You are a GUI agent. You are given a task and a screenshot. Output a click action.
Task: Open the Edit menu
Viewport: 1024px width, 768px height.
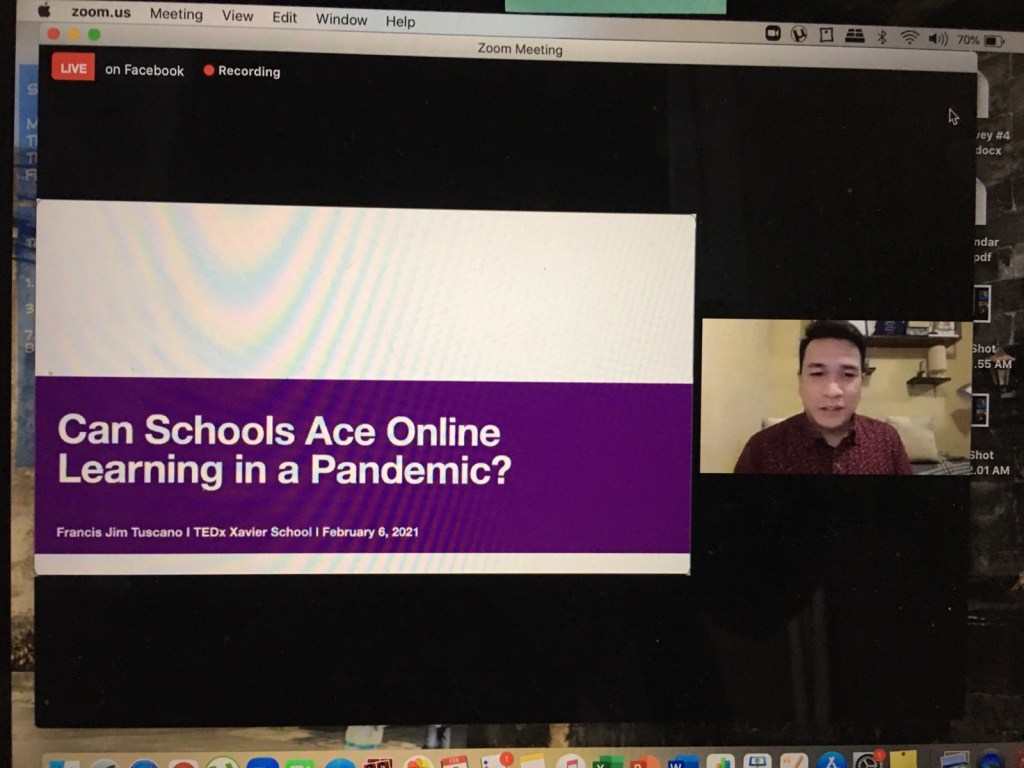[x=284, y=17]
